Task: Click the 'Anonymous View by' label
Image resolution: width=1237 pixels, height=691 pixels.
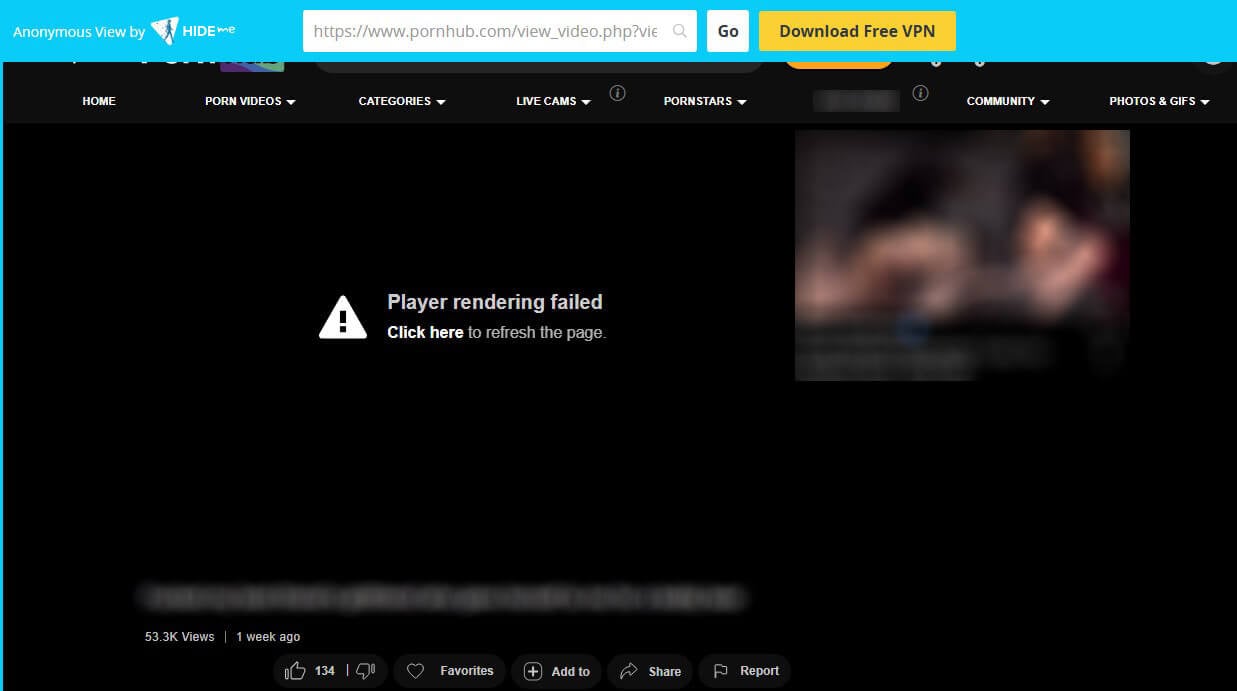Action: point(79,32)
